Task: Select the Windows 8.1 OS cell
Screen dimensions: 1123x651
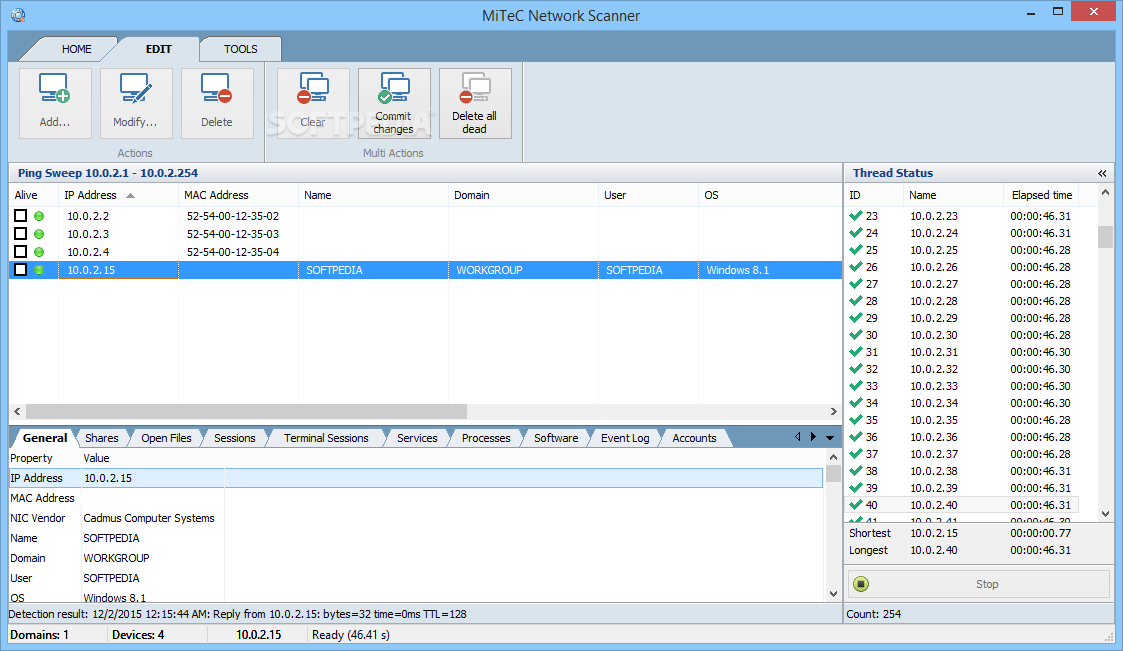Action: click(738, 270)
